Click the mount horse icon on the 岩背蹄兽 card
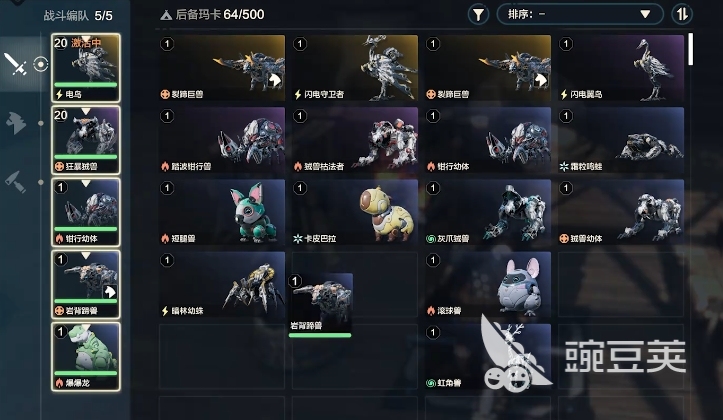 [110, 291]
